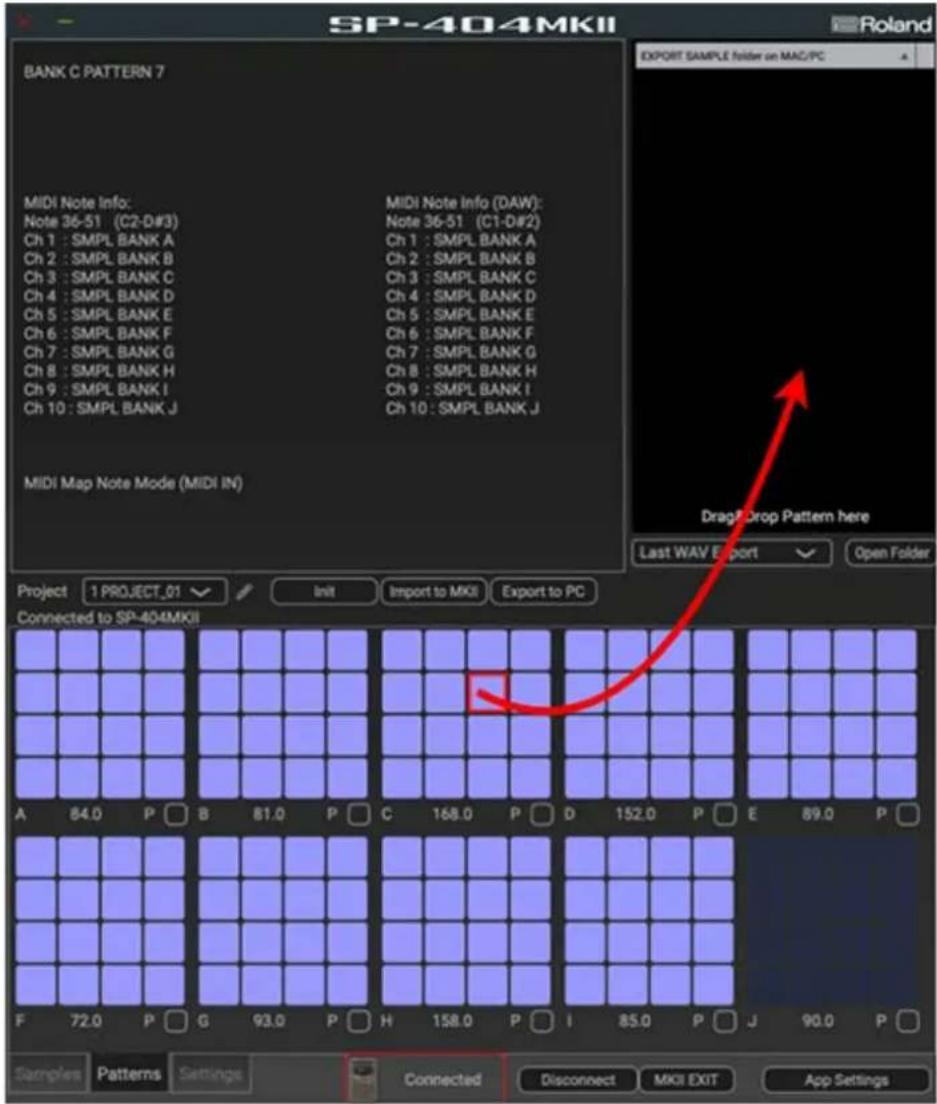Click the Project label
The width and height of the screenshot is (937, 1104).
pyautogui.click(x=42, y=591)
